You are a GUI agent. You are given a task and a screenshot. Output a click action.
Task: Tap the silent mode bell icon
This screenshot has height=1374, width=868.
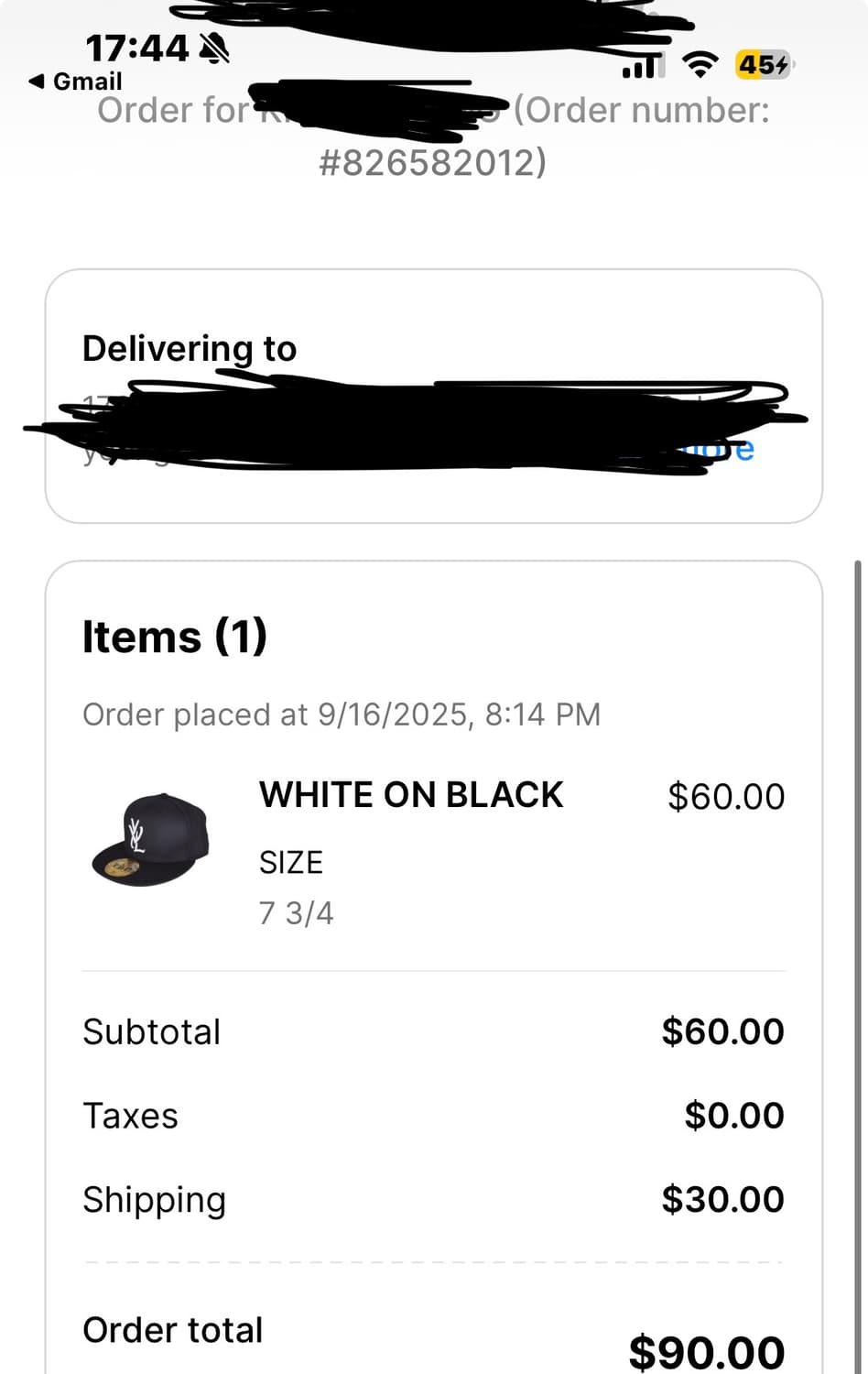pos(214,47)
